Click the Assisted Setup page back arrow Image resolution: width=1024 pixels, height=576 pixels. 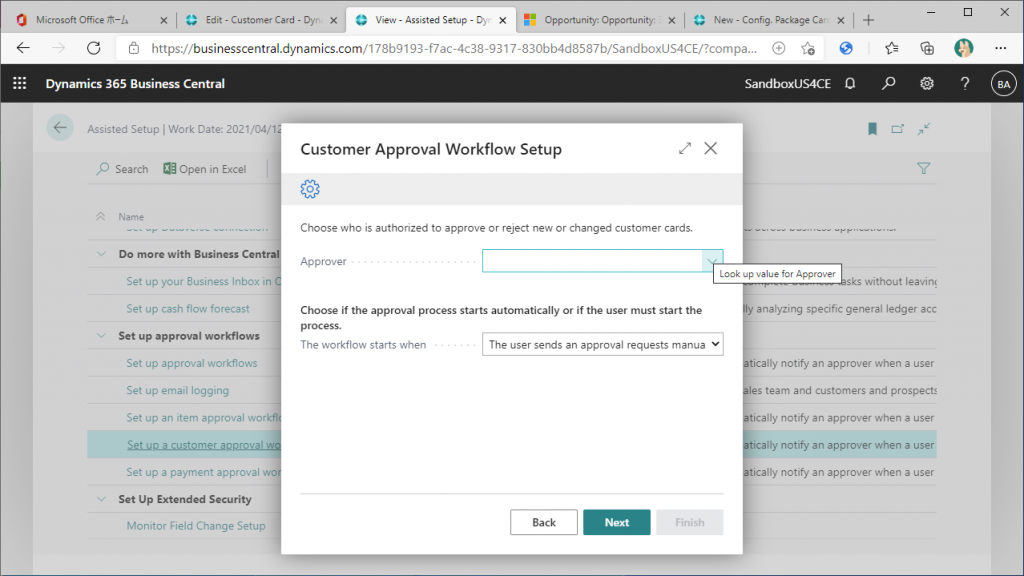point(60,128)
